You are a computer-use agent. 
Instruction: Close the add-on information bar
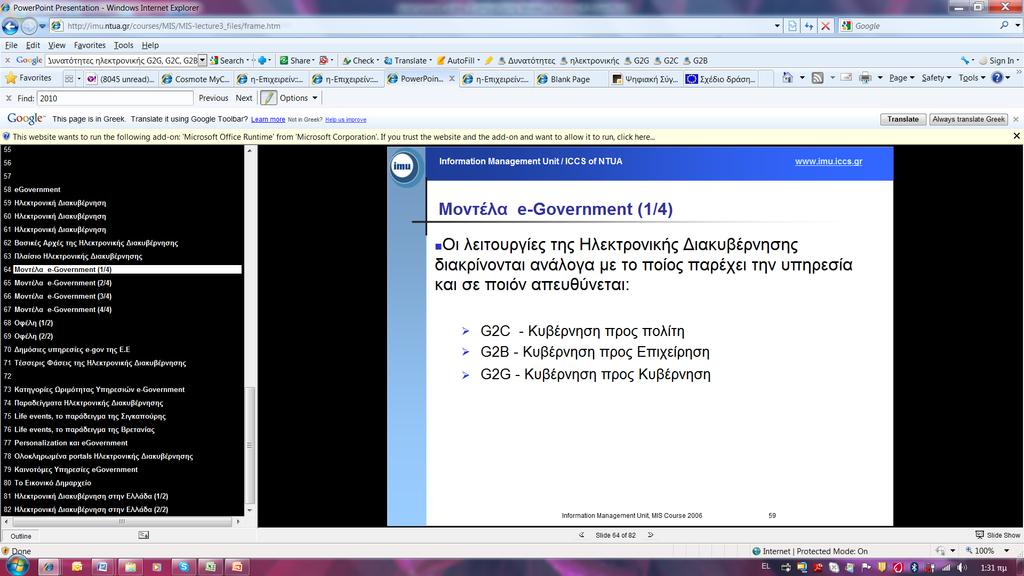coord(1016,136)
